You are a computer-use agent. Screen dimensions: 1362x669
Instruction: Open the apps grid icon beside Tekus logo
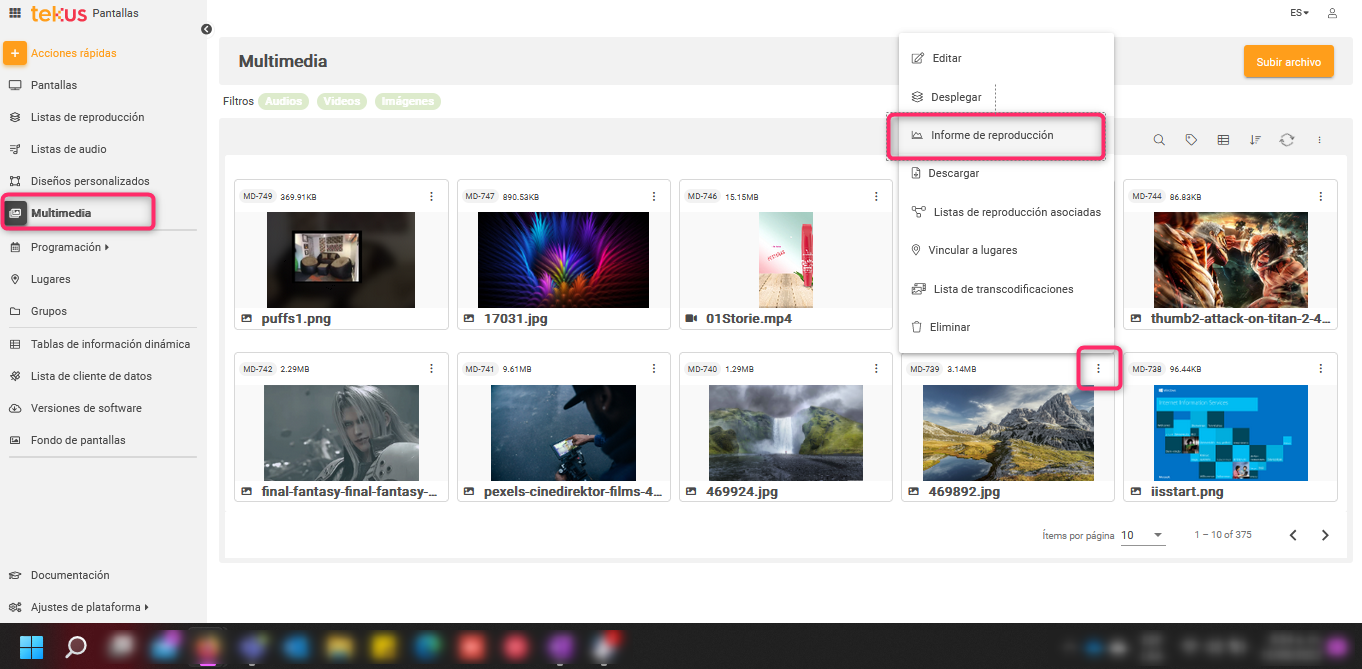(x=14, y=13)
